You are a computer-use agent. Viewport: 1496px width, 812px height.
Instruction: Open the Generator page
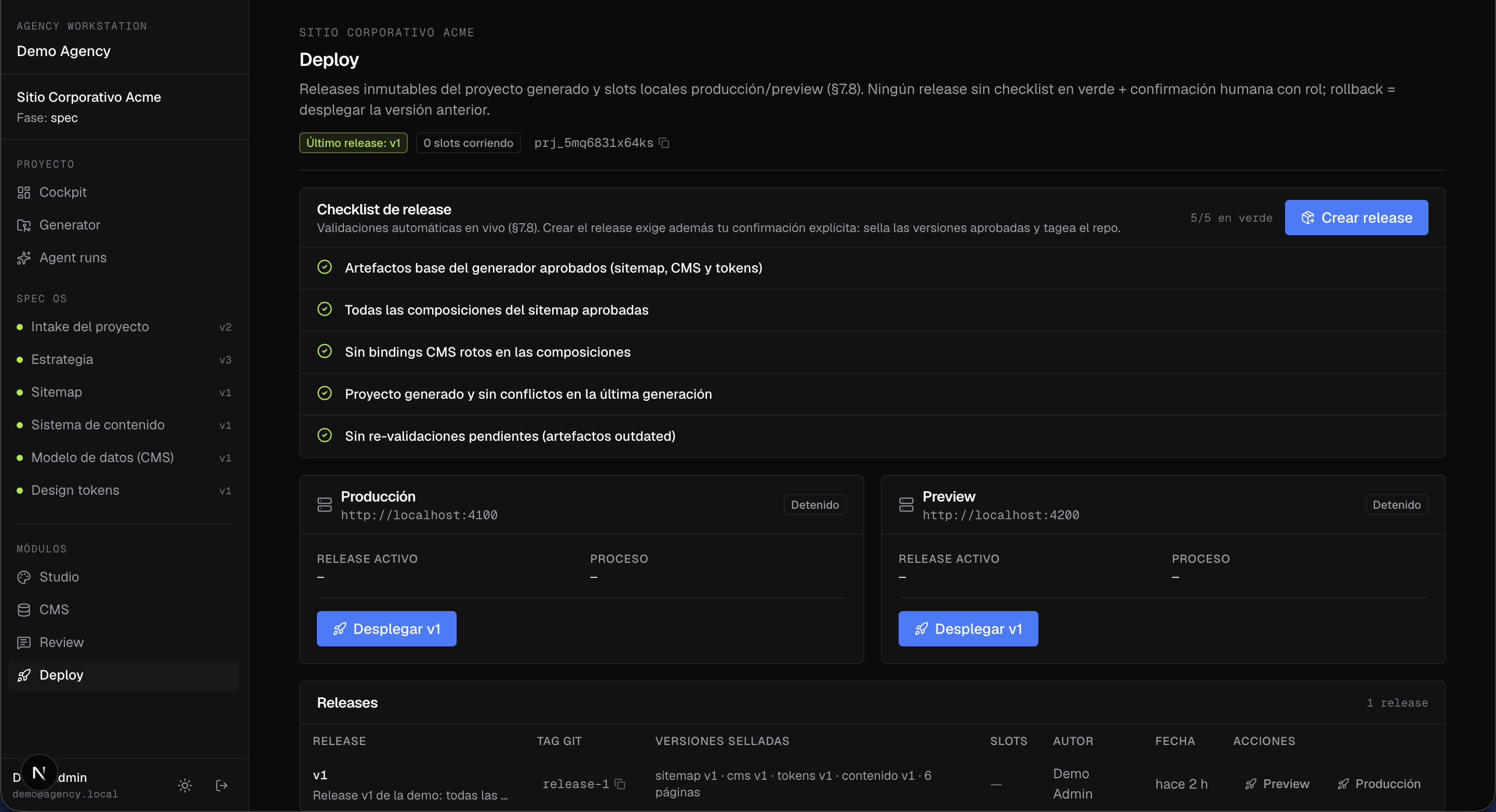[x=124, y=225]
